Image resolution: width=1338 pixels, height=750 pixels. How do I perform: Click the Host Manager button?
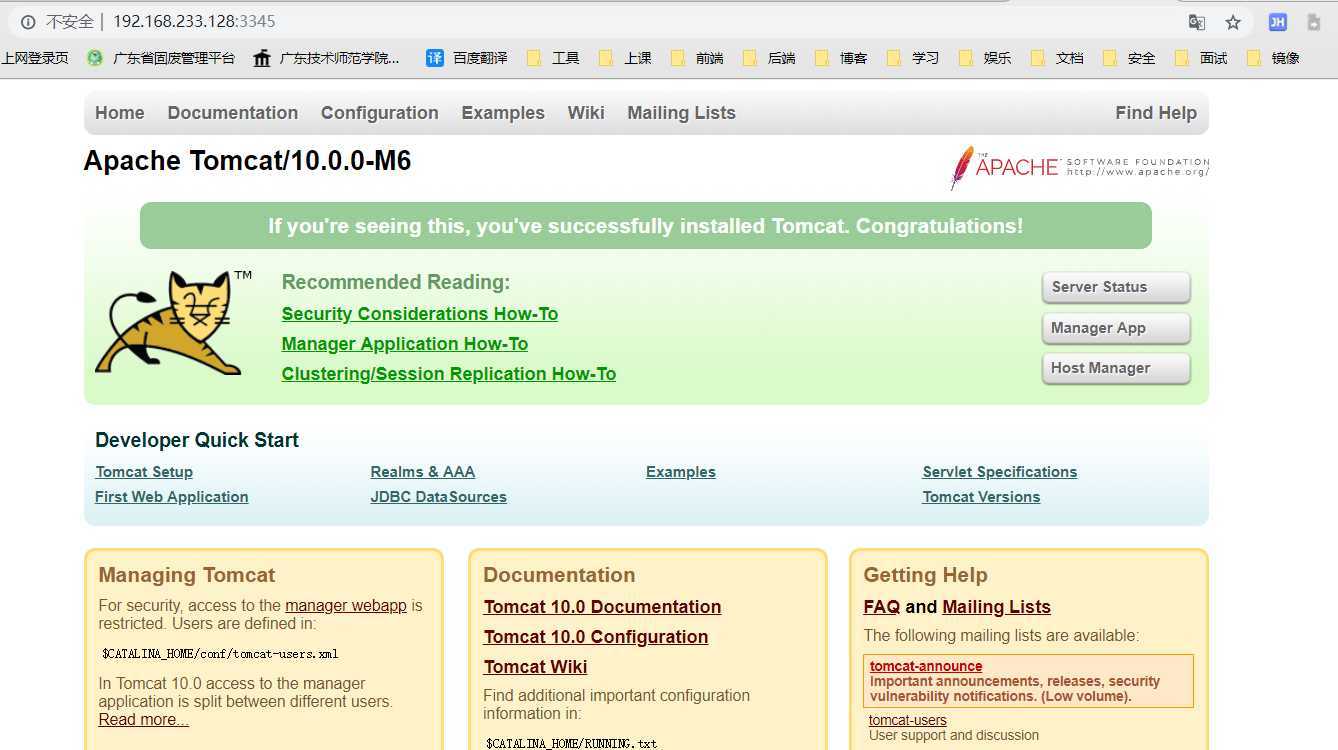pyautogui.click(x=1116, y=368)
